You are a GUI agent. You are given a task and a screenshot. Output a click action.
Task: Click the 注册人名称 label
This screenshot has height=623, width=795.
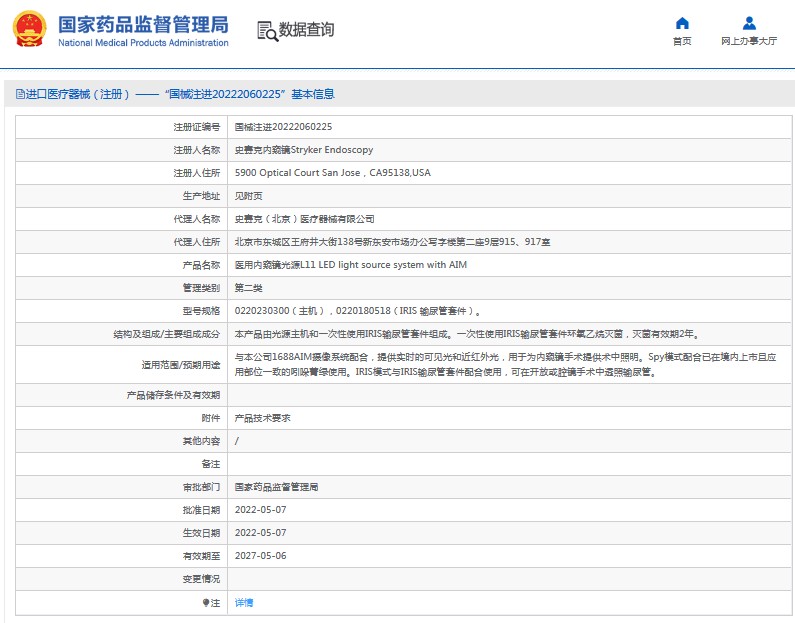coord(197,150)
